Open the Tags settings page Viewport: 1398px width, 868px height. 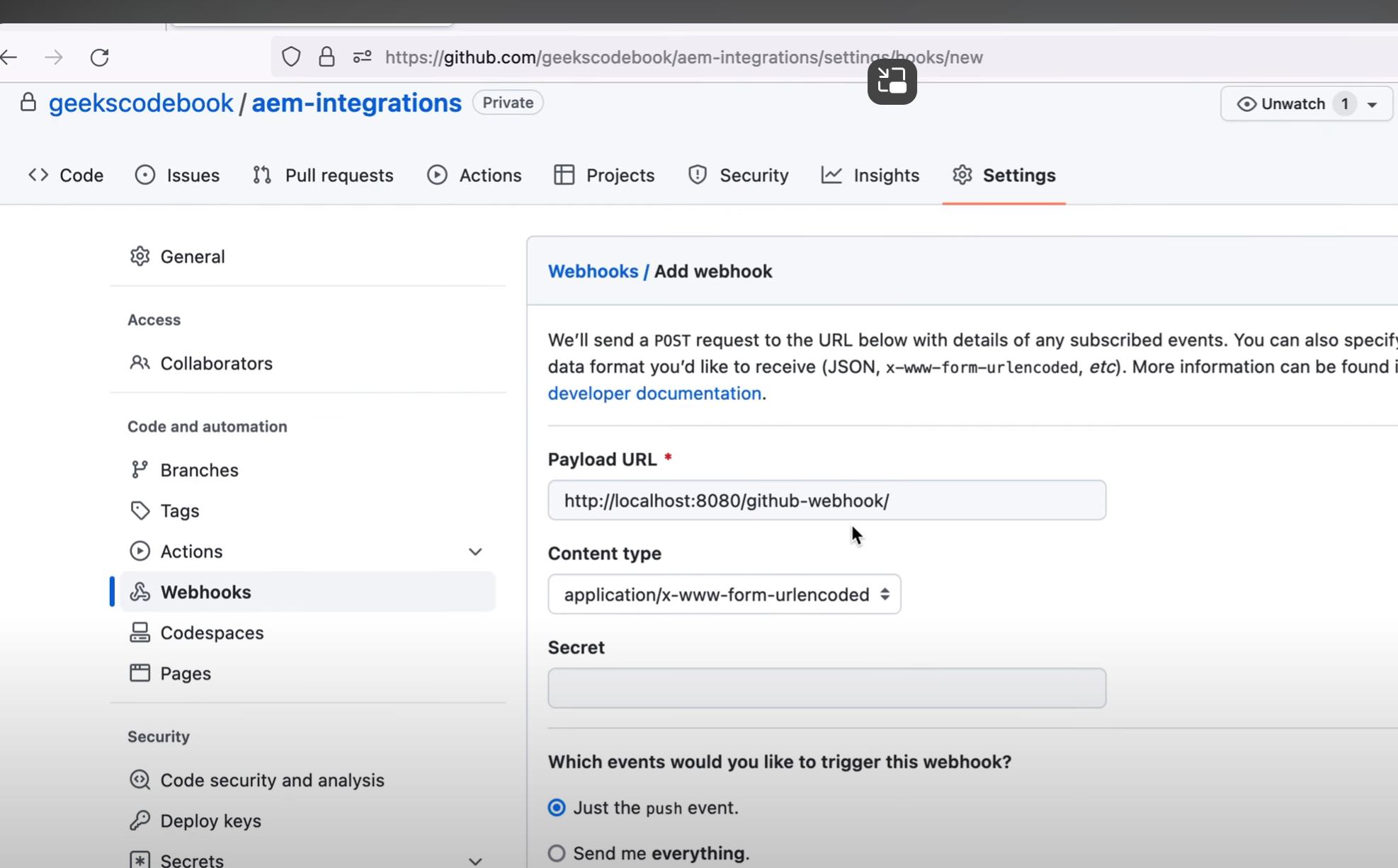click(309, 510)
